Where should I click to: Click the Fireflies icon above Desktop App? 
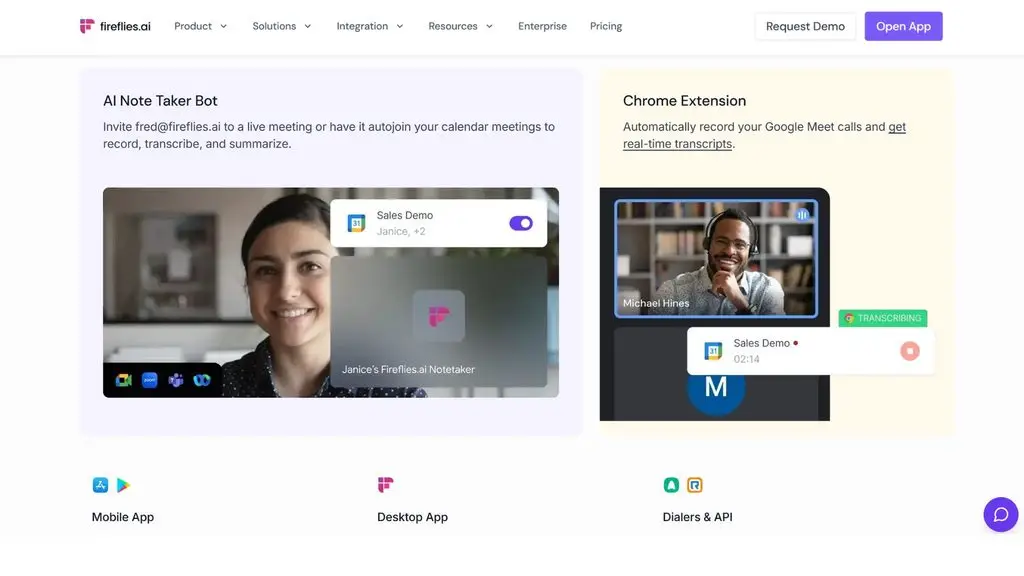coord(385,485)
